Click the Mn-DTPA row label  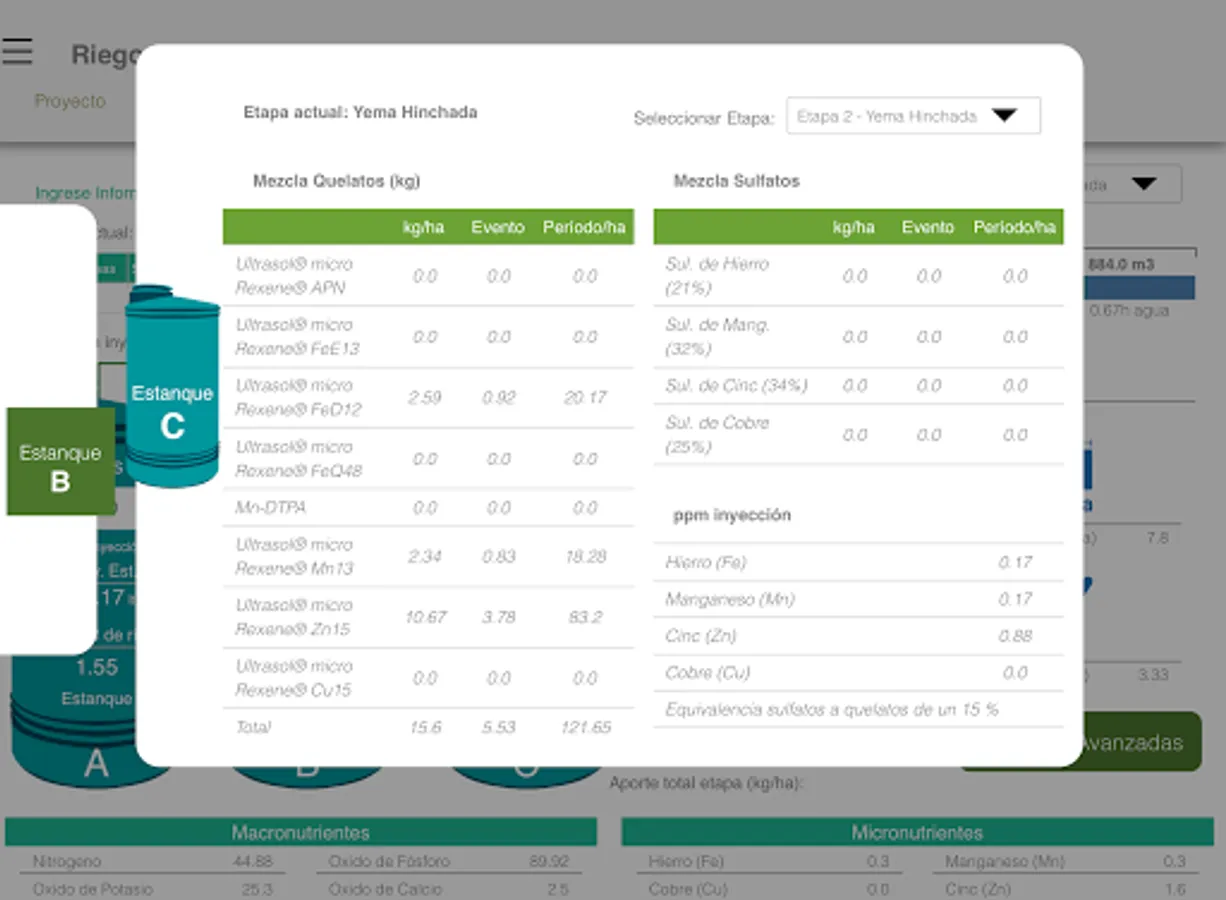pos(270,507)
